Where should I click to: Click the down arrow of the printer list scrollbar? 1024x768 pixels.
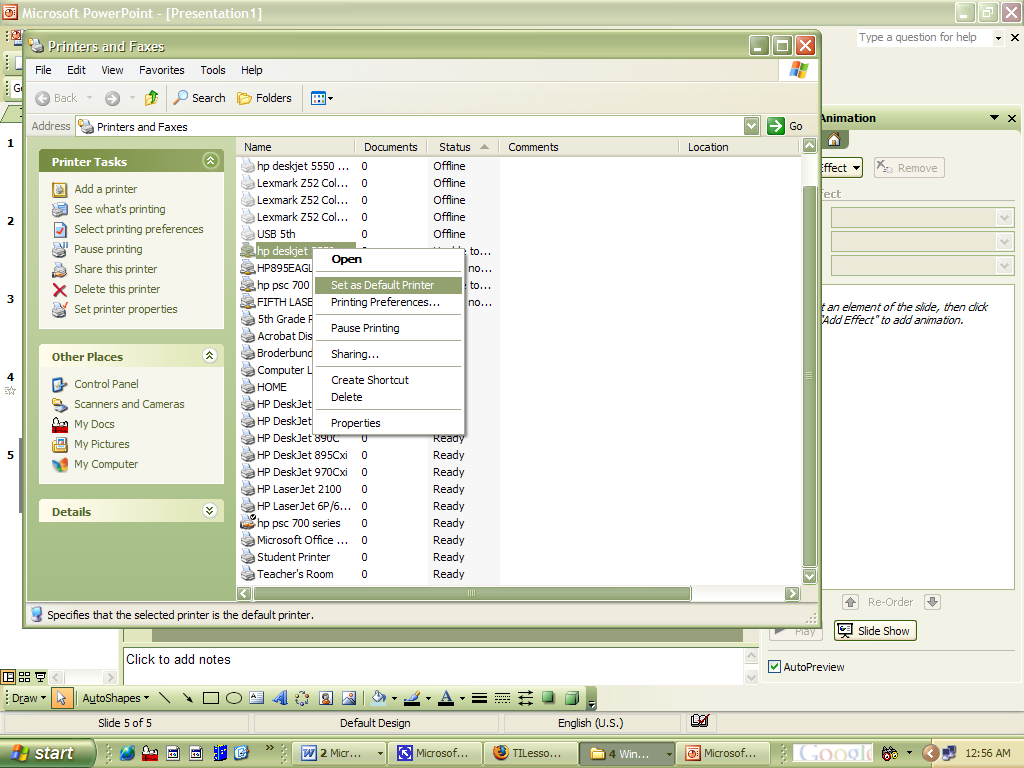tap(810, 576)
